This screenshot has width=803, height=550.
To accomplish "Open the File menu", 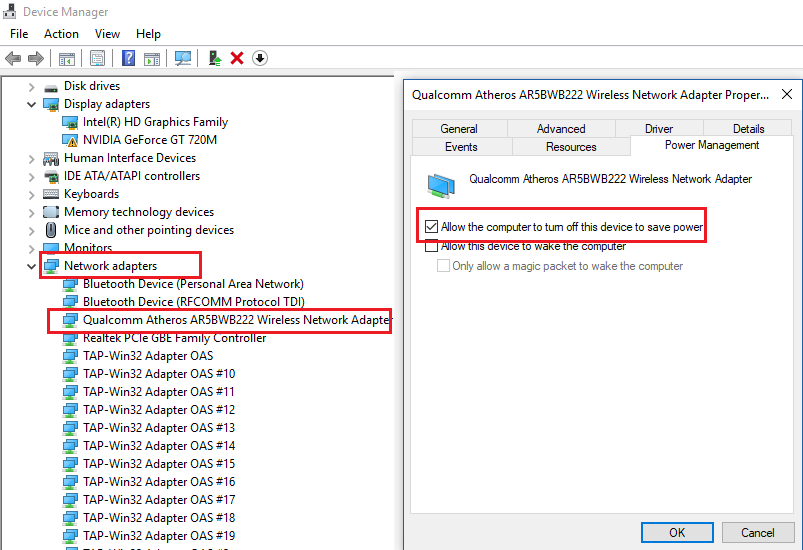I will click(x=19, y=34).
